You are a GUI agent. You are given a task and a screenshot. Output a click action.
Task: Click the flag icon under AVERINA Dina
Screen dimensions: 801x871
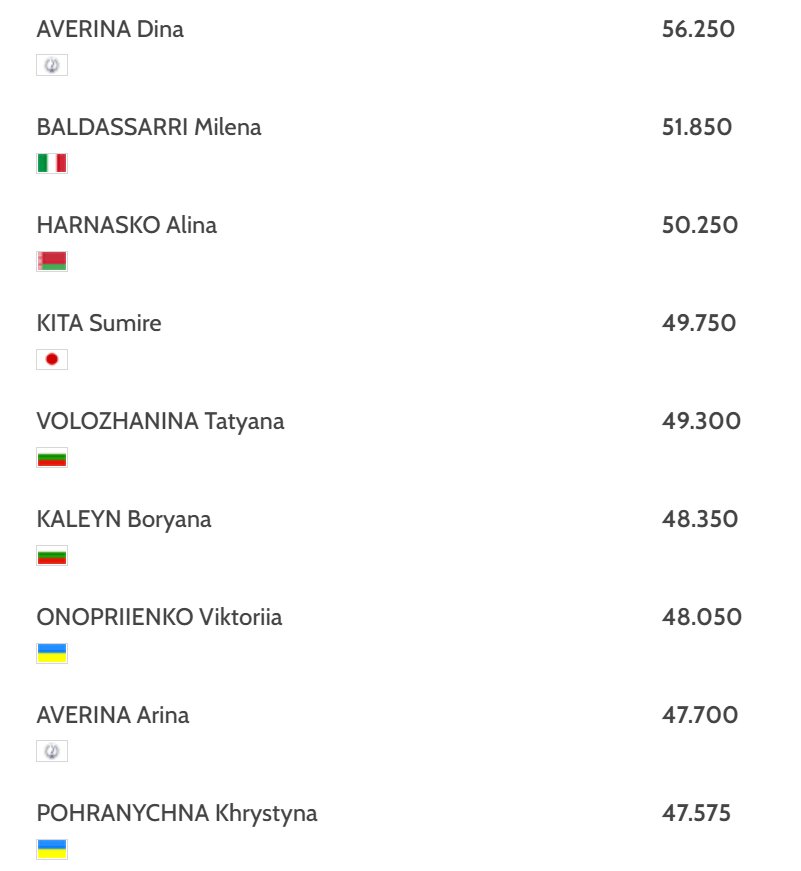pyautogui.click(x=52, y=65)
